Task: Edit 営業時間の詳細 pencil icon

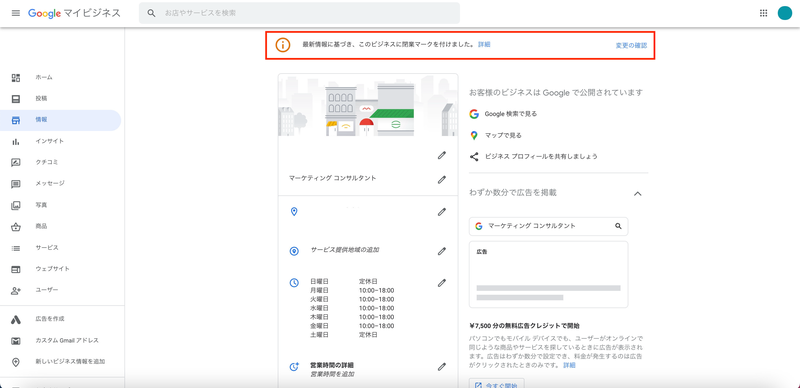Action: (x=442, y=366)
